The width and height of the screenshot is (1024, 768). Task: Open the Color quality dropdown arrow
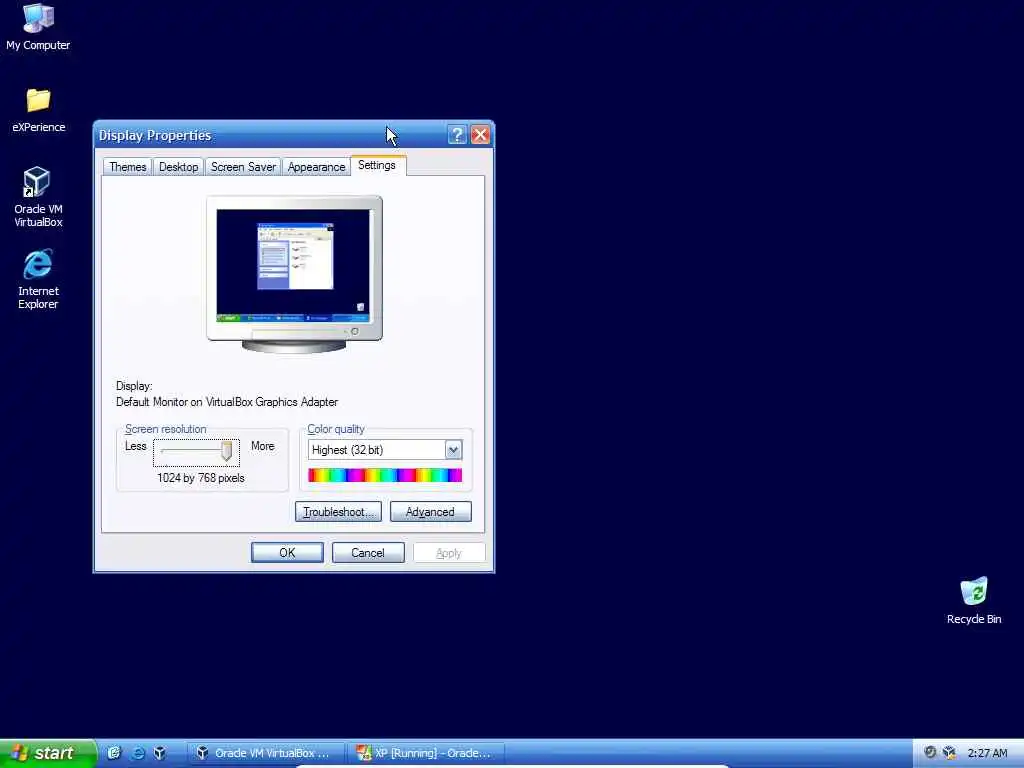453,450
